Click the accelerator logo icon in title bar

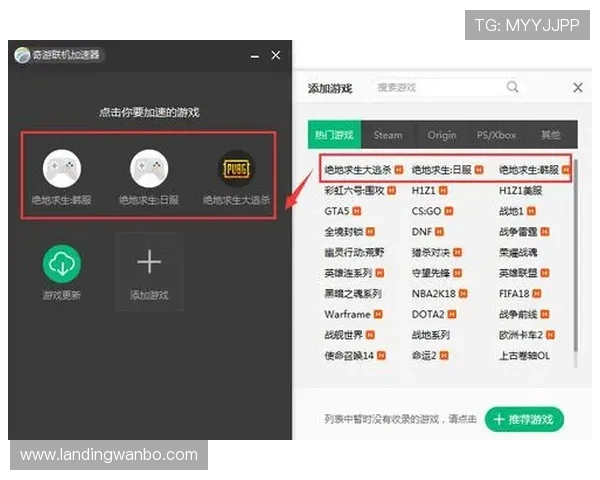pyautogui.click(x=22, y=55)
